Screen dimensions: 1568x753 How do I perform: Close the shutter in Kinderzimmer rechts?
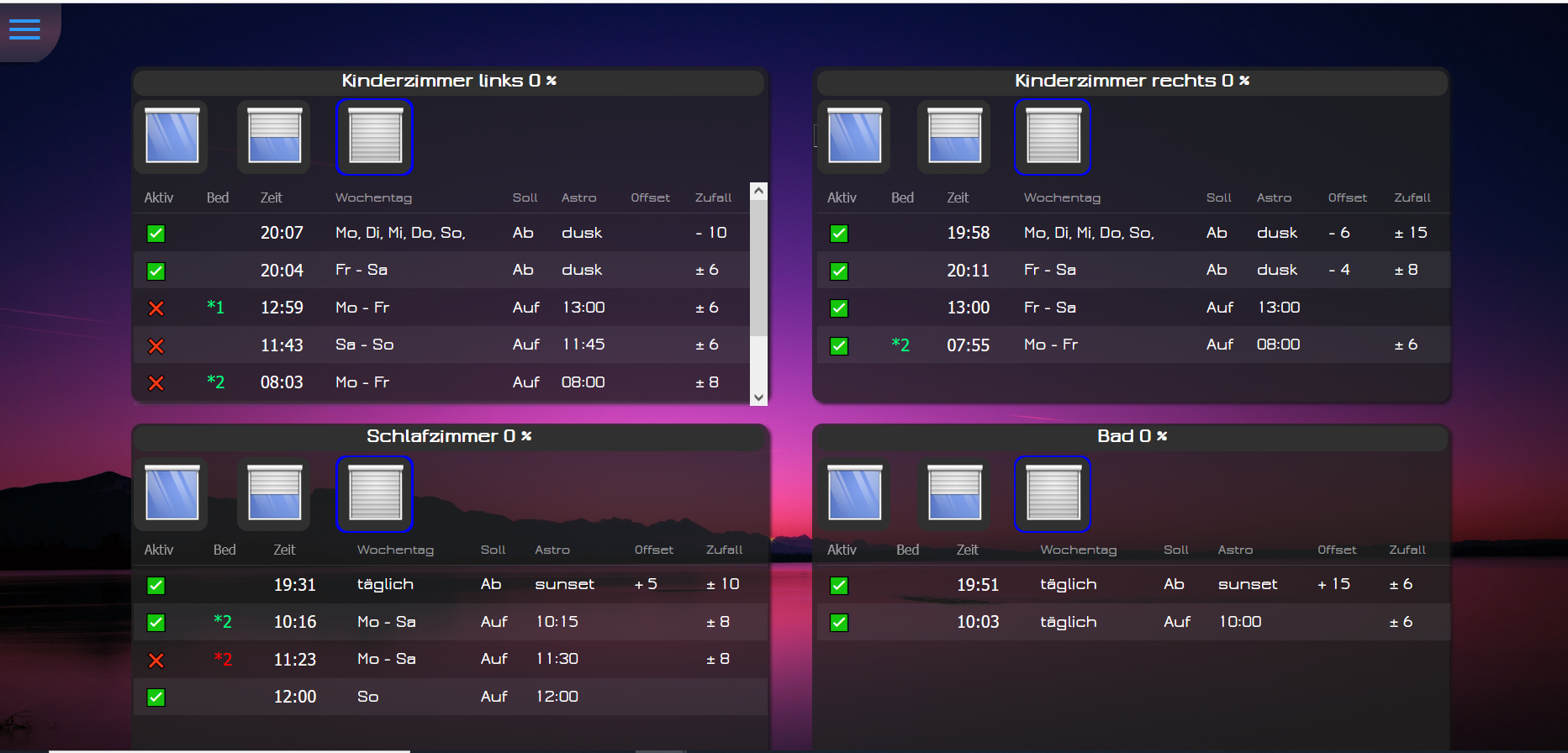pyautogui.click(x=1053, y=137)
